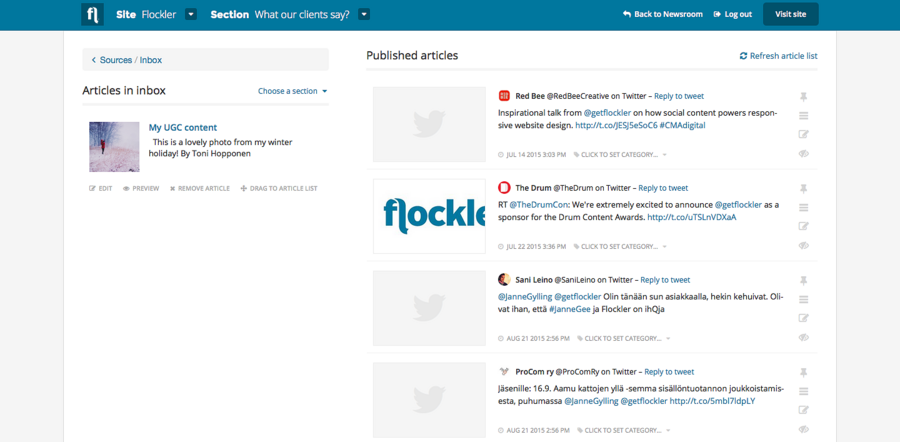This screenshot has width=900, height=442.
Task: Reply to ProCom ry tweet
Action: tap(669, 371)
